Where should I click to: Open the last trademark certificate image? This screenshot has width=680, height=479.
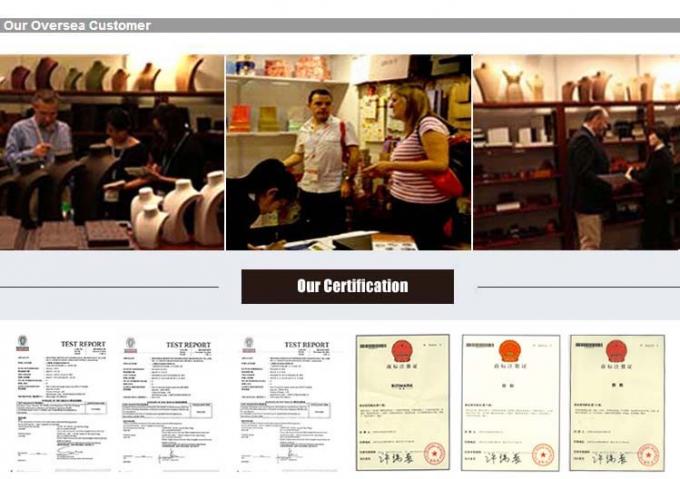(x=617, y=402)
